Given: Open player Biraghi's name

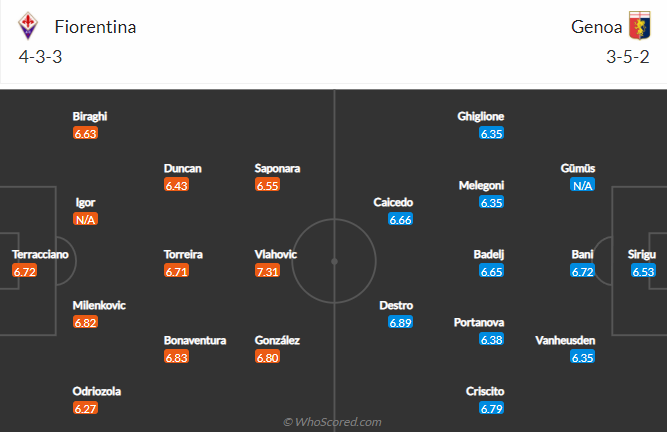Looking at the screenshot, I should pos(90,116).
